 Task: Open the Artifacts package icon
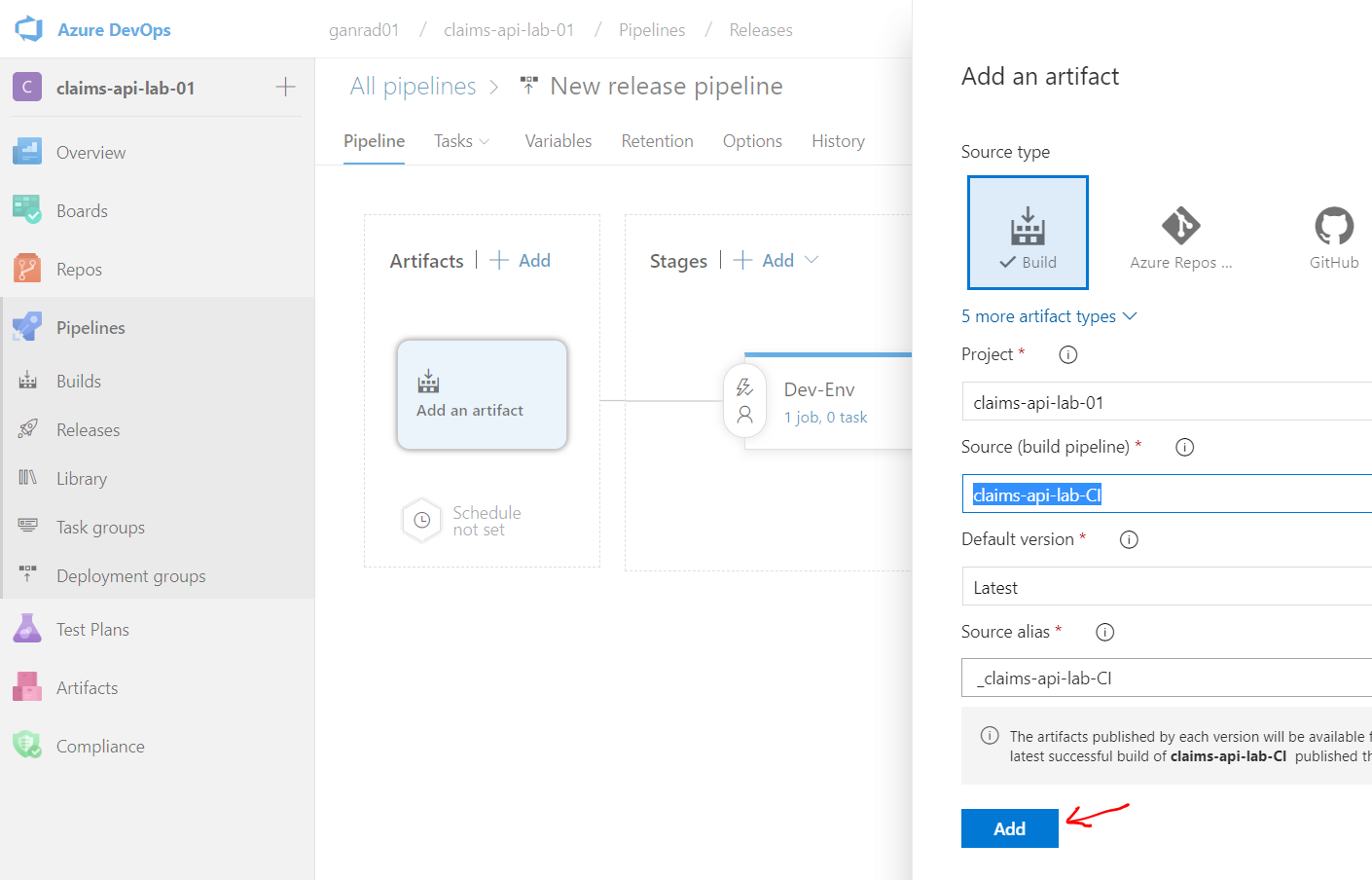click(x=27, y=687)
